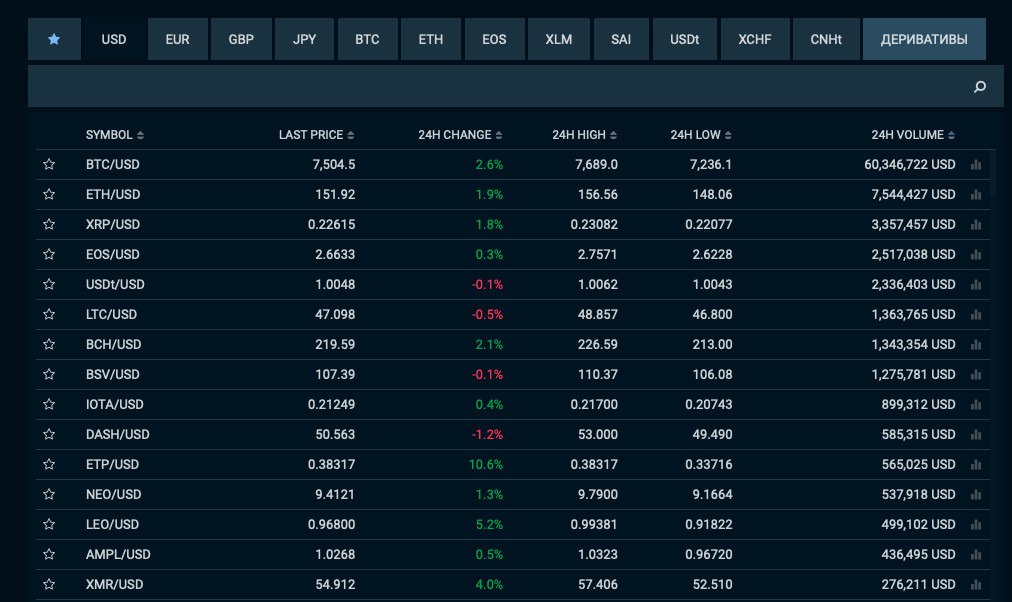The image size is (1012, 602).
Task: Open the ETP/USD trading pair
Action: click(x=113, y=465)
